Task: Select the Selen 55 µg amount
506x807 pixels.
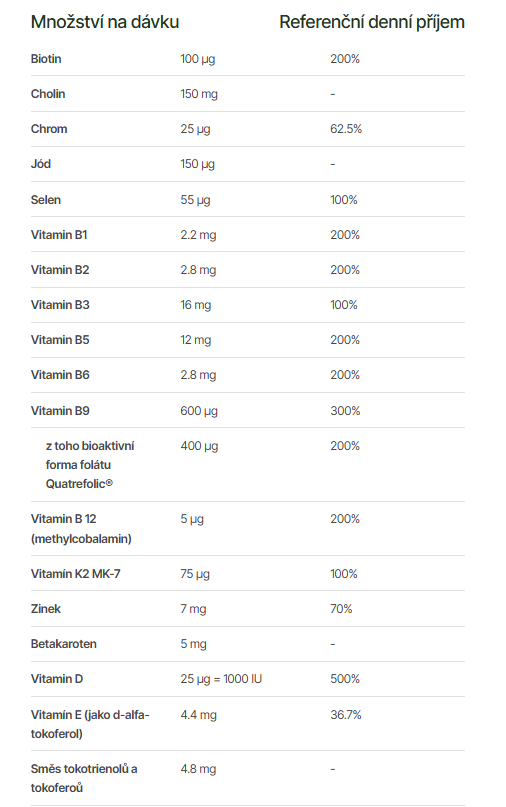Action: pyautogui.click(x=195, y=200)
